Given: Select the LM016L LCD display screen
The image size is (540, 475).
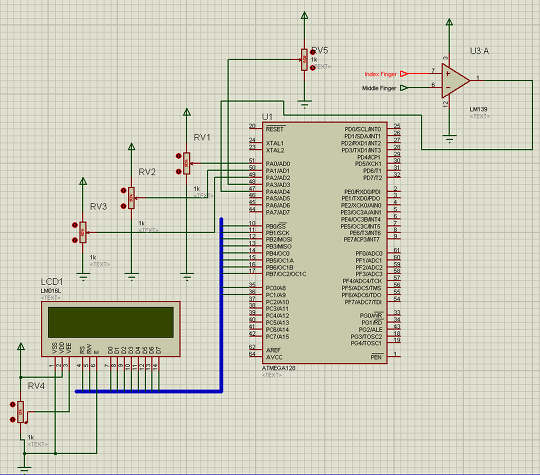Looking at the screenshot, I should click(111, 322).
